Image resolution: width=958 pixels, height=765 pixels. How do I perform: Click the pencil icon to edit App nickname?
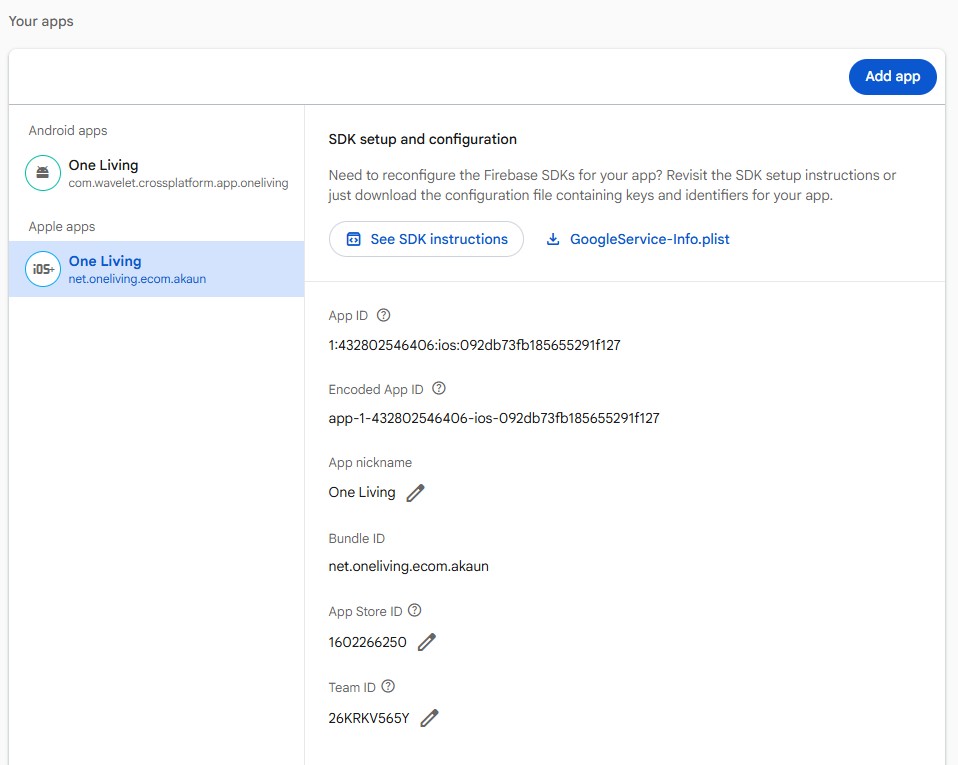[416, 492]
